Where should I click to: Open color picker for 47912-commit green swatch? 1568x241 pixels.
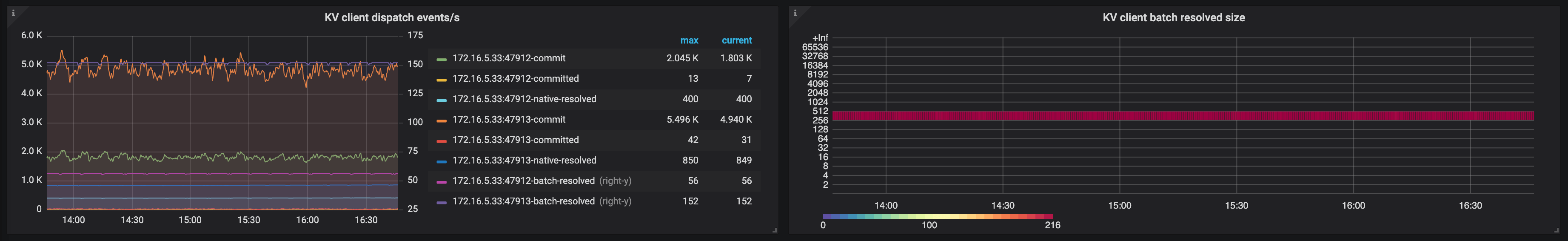point(441,59)
